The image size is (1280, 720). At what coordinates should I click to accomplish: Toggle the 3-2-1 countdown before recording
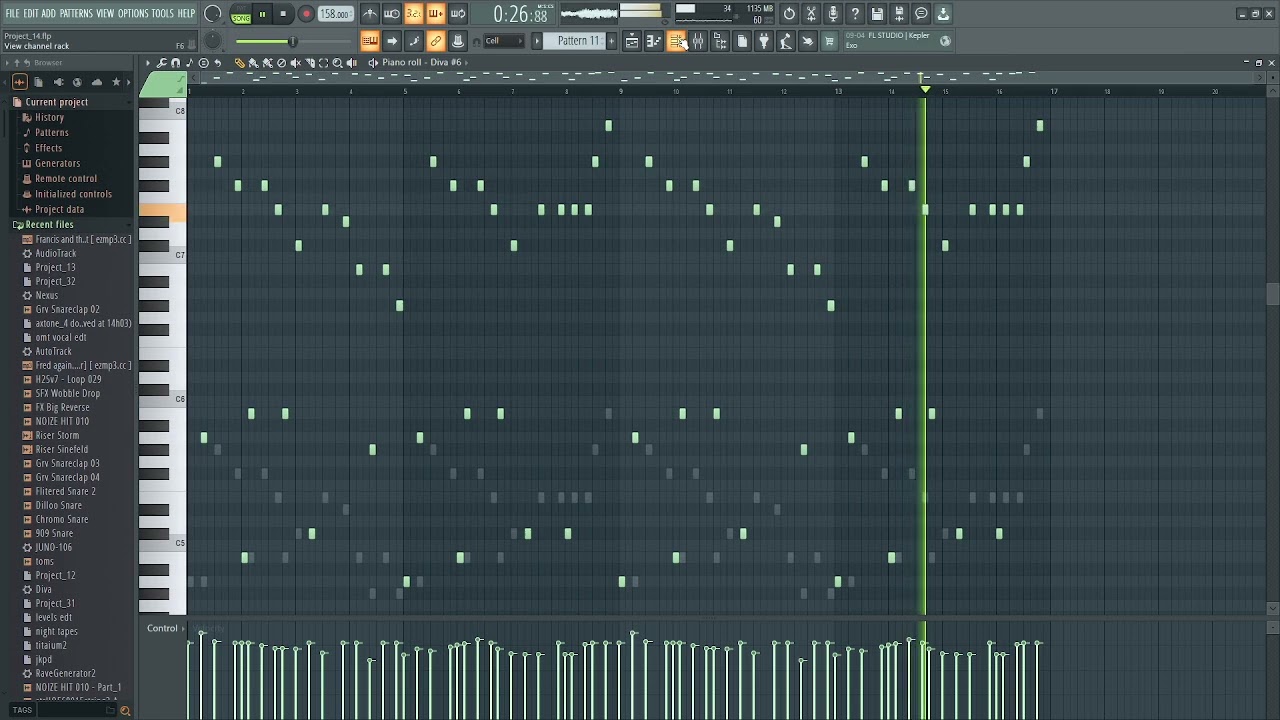(x=414, y=14)
